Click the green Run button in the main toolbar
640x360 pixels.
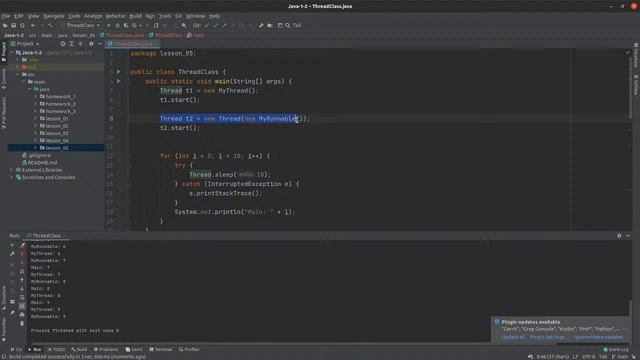click(x=109, y=25)
